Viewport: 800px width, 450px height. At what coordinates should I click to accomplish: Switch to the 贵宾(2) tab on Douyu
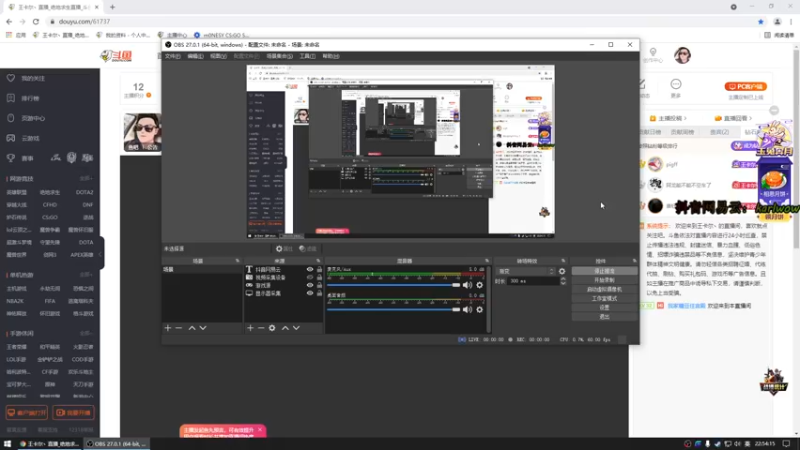point(719,132)
